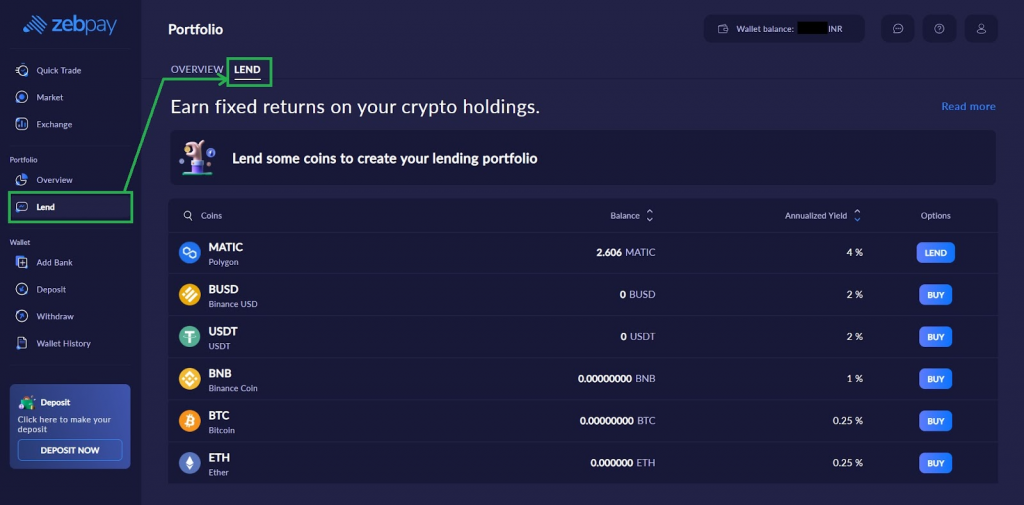Open the user profile icon
This screenshot has width=1024, height=505.
point(981,29)
